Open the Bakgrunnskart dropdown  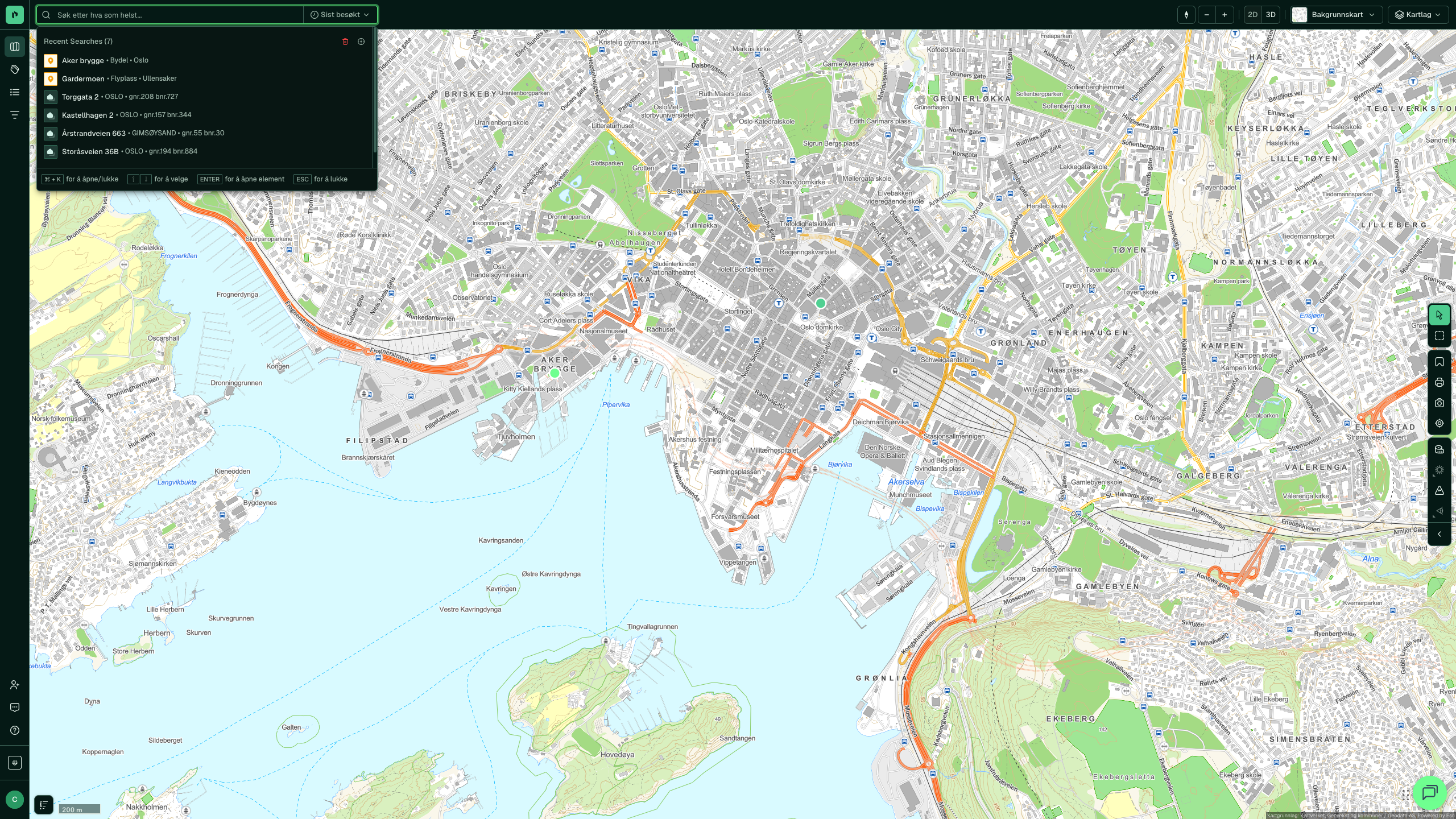[x=1335, y=15]
